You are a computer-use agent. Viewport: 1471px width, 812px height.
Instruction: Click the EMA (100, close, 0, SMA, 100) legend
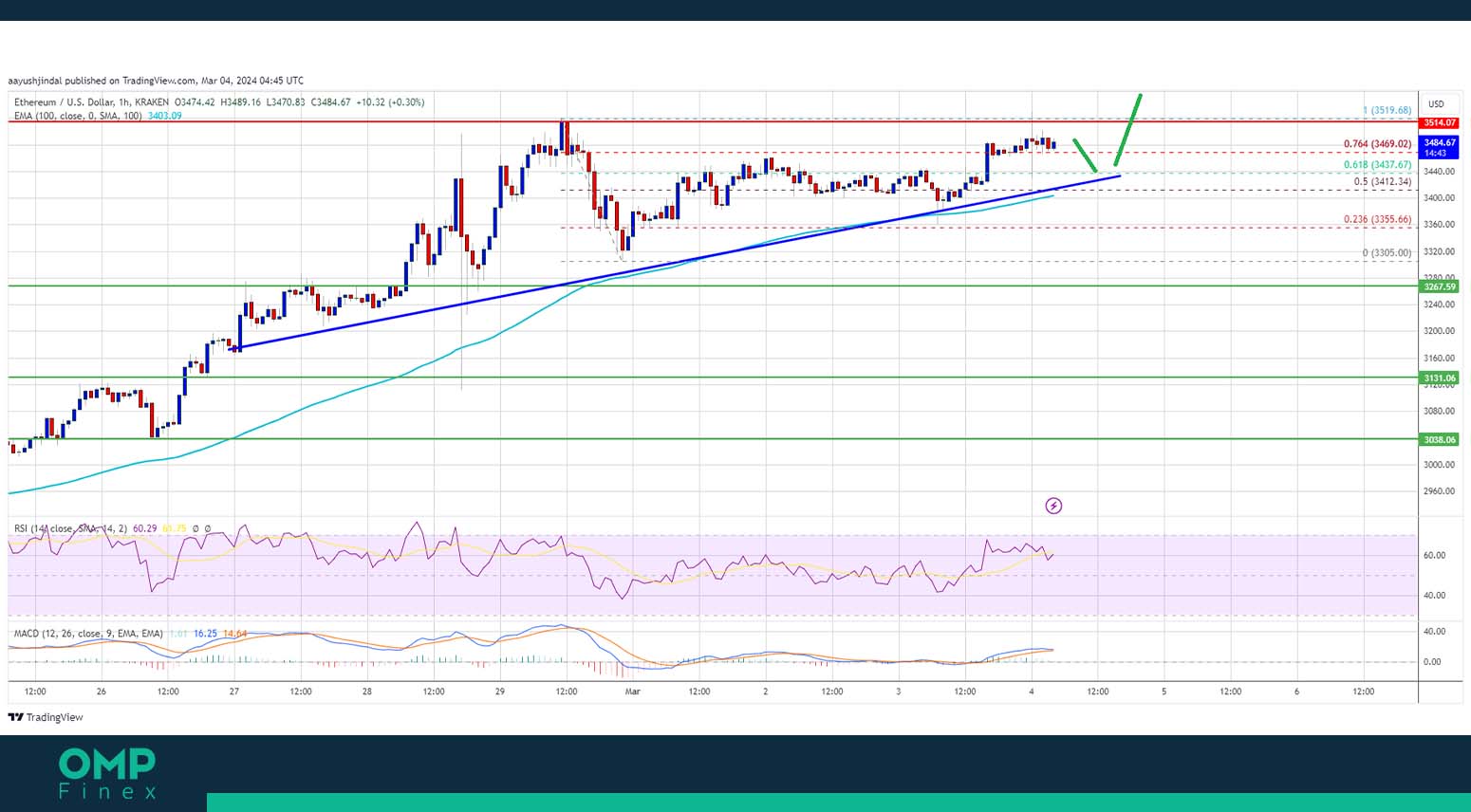pyautogui.click(x=79, y=116)
